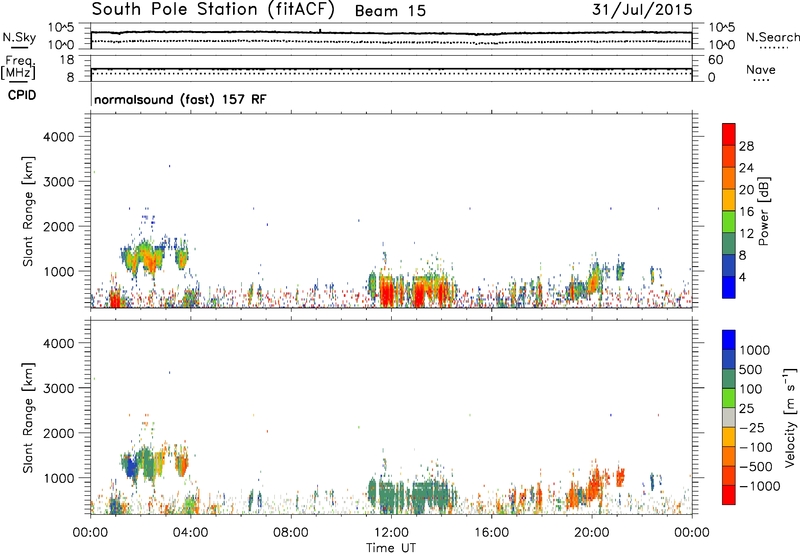Click the '-25' Velocity colorbar value

click(752, 428)
